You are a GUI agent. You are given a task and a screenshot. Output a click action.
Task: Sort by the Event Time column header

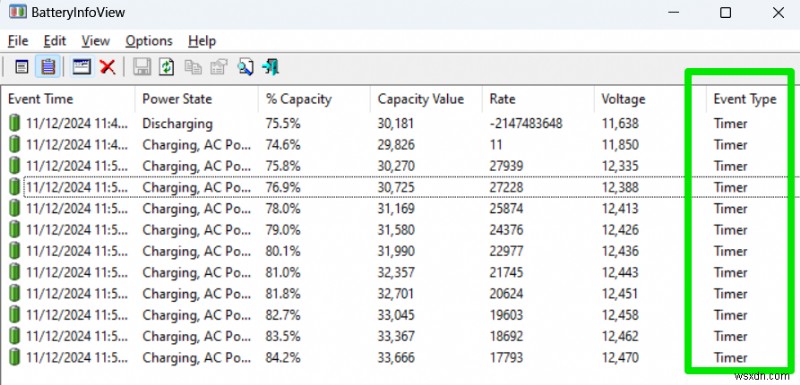click(x=69, y=99)
